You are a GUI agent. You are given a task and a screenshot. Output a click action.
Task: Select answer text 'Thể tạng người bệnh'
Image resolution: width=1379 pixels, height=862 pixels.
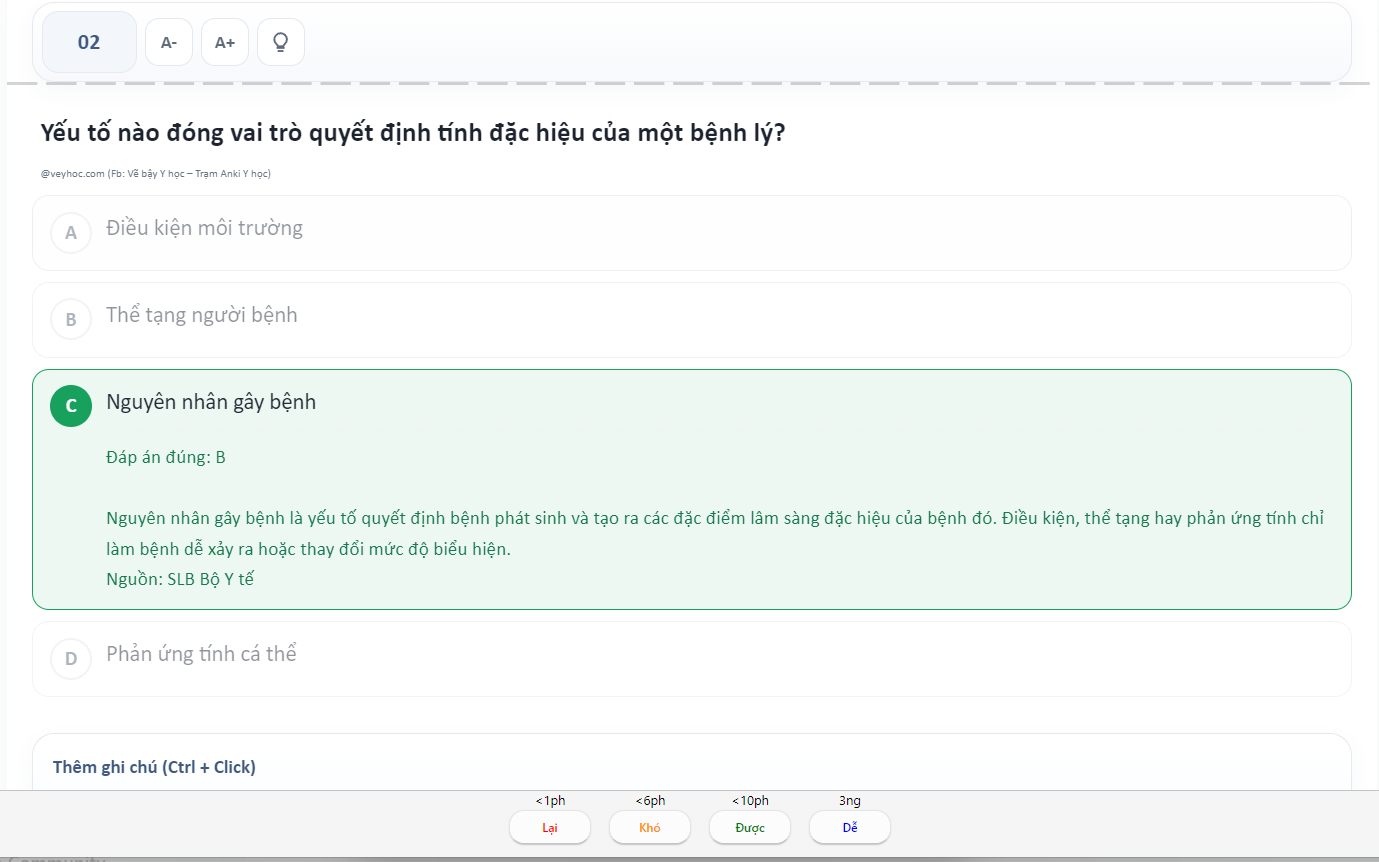202,315
